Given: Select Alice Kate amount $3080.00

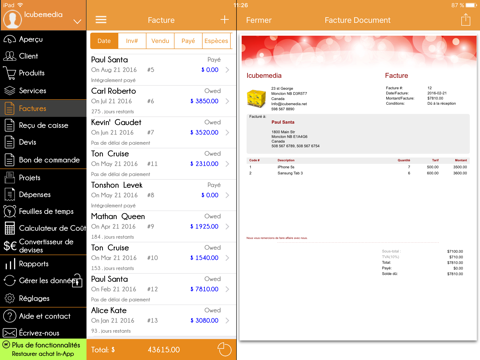Looking at the screenshot, I should pyautogui.click(x=204, y=320).
